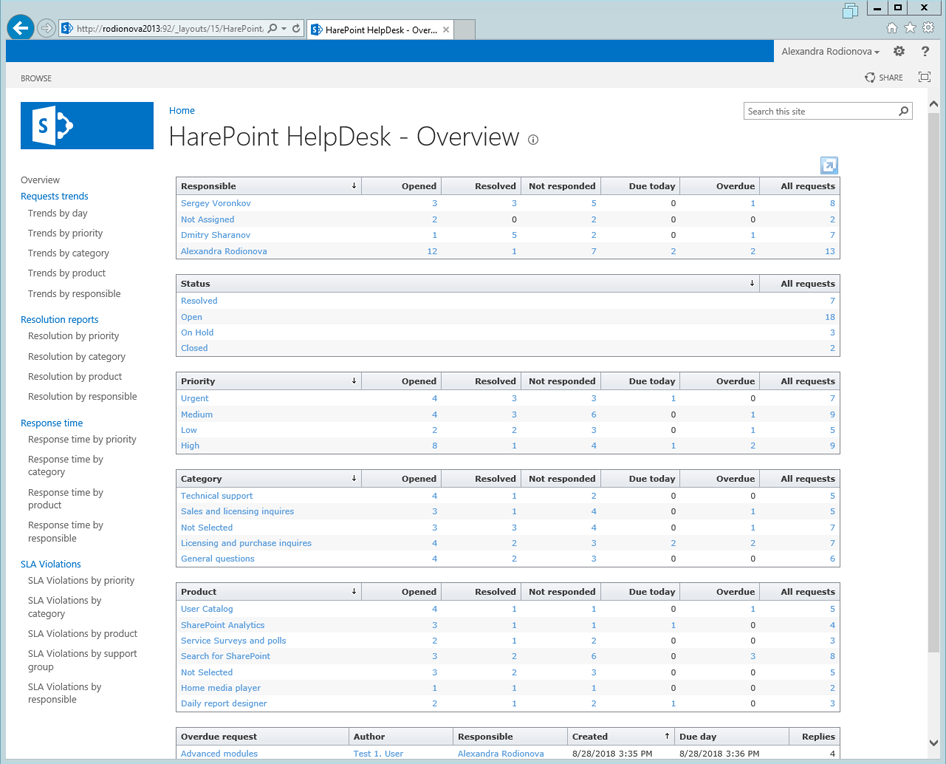946x764 pixels.
Task: Click the Focus on Content icon
Action: coord(924,77)
